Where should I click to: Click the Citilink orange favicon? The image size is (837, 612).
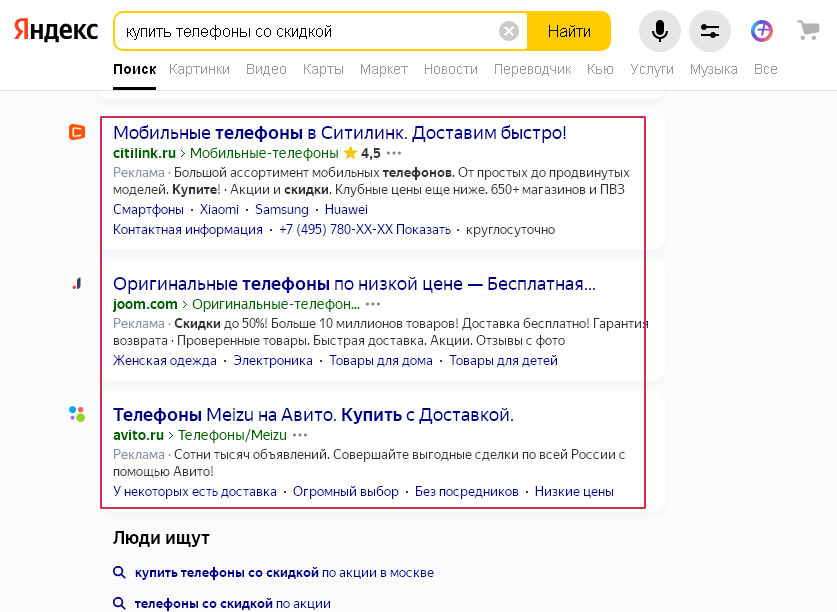point(77,132)
